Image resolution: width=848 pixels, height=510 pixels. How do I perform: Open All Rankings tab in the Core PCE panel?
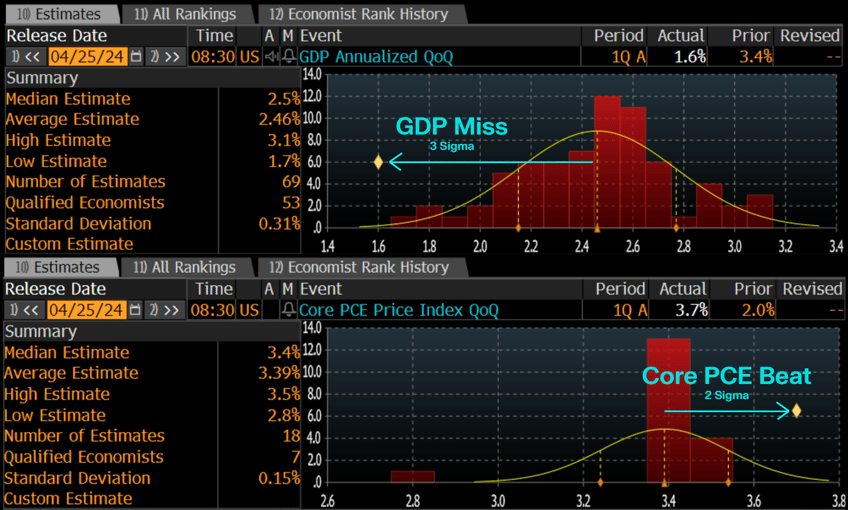185,267
